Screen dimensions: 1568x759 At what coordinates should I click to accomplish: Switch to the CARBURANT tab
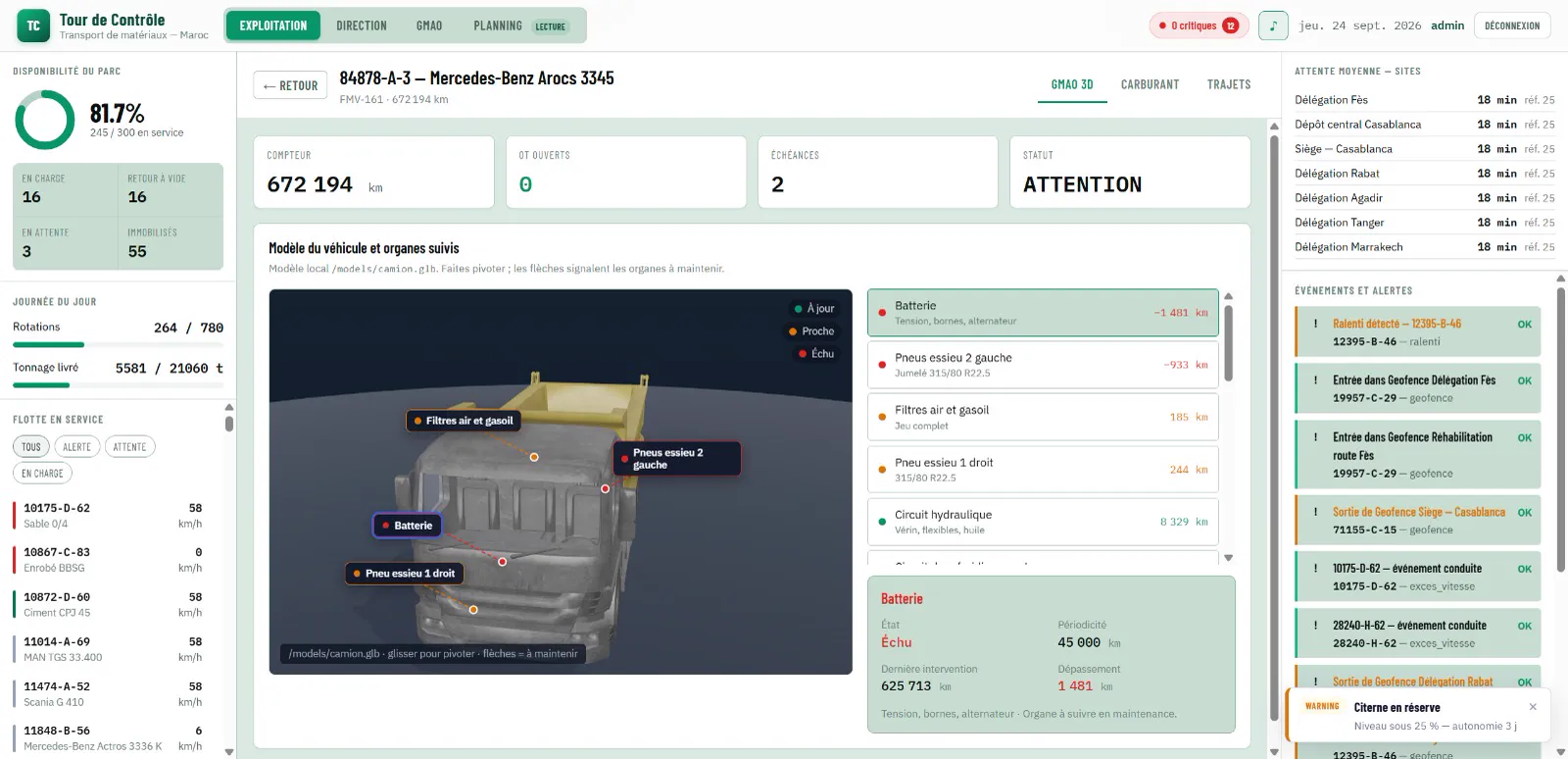click(x=1150, y=85)
